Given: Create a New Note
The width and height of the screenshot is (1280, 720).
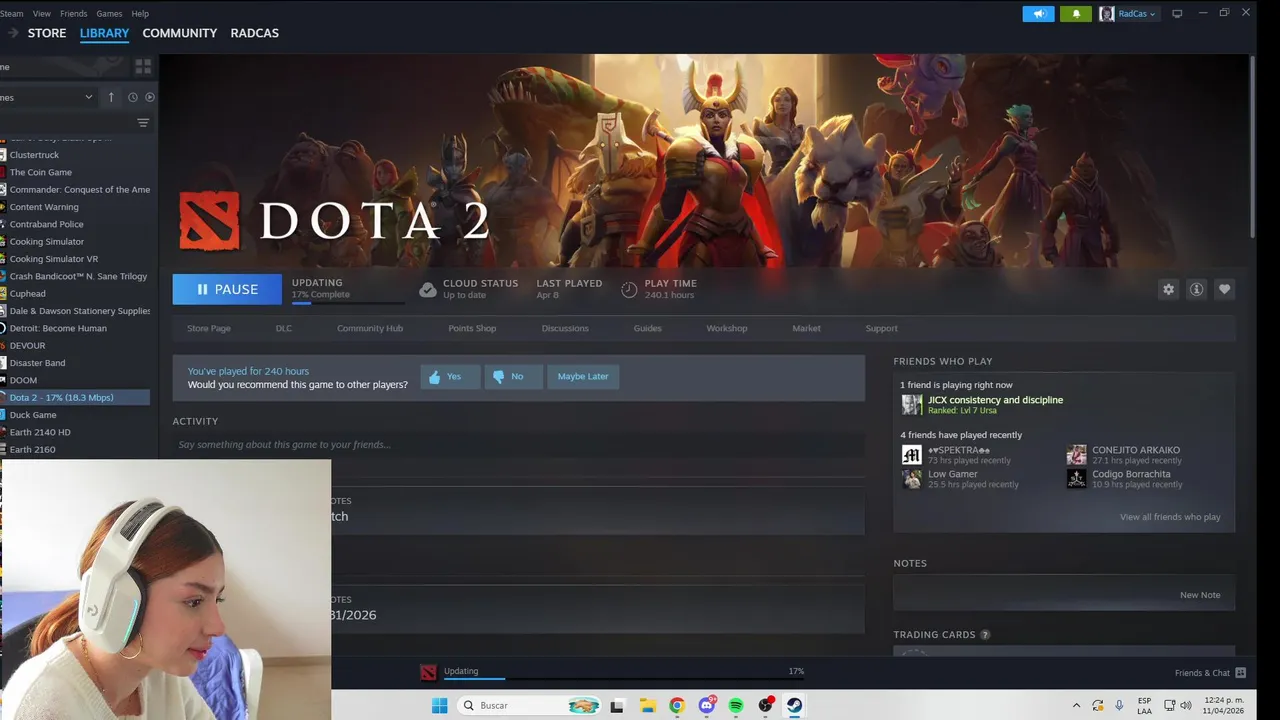Looking at the screenshot, I should [x=1200, y=595].
